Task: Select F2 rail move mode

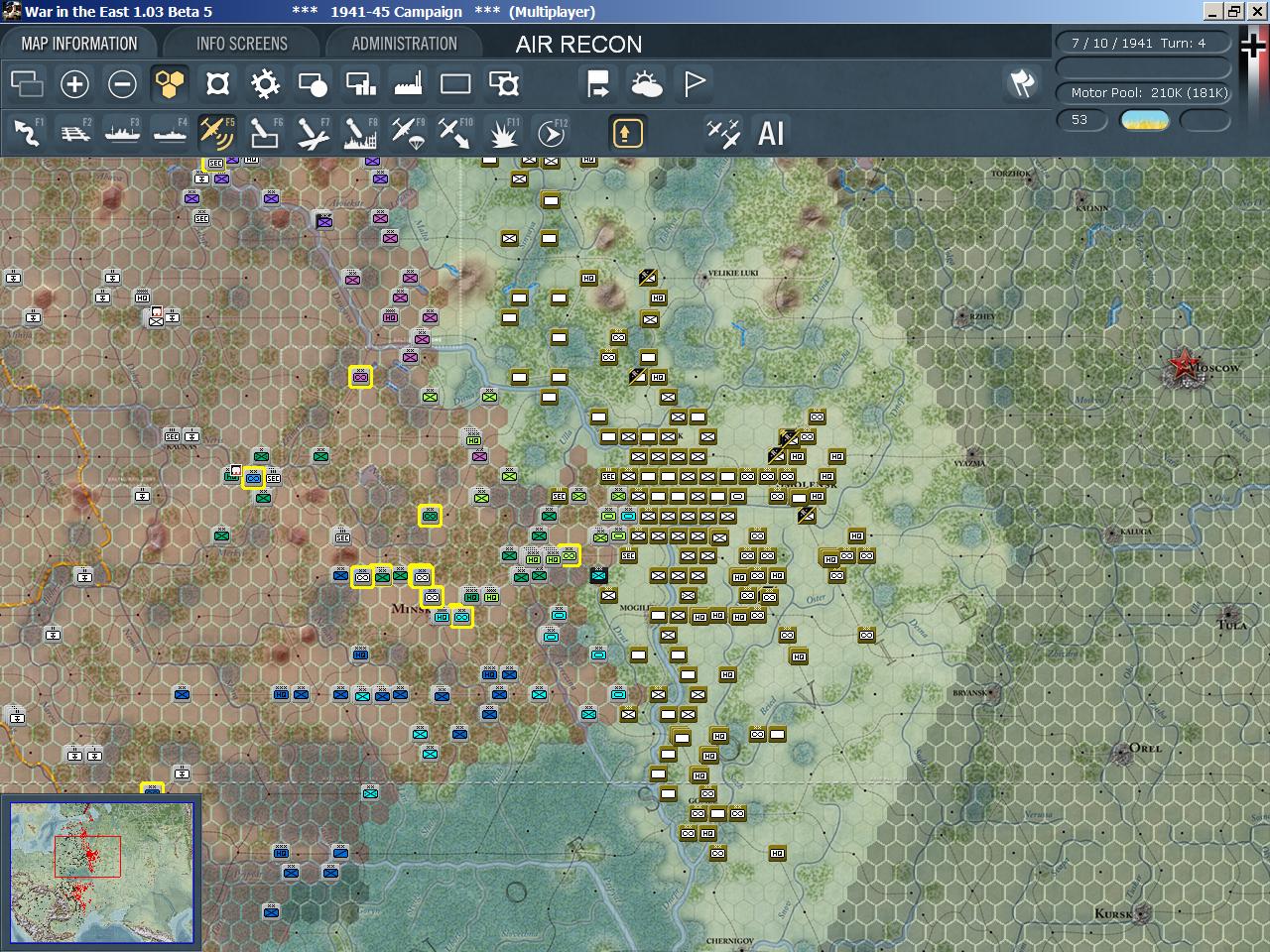Action: coord(74,133)
